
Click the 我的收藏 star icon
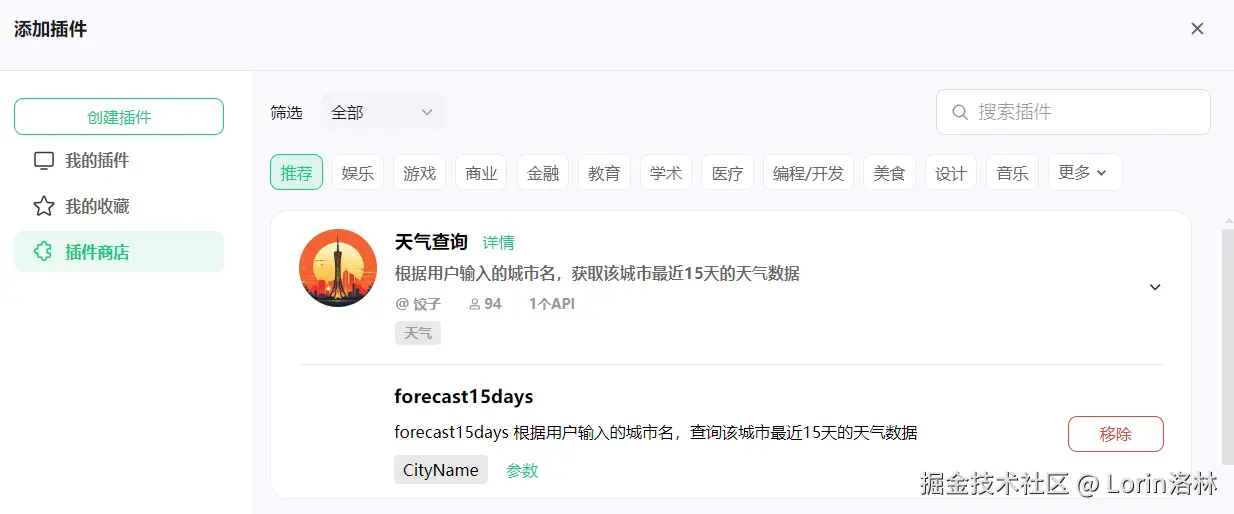click(43, 207)
